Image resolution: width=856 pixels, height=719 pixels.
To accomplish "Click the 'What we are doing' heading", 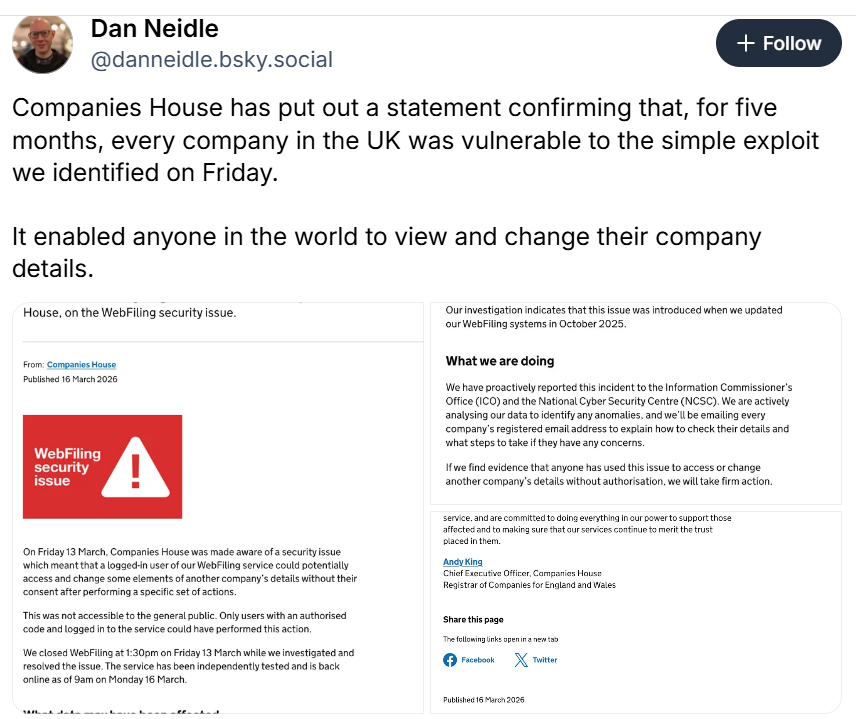I will point(499,361).
